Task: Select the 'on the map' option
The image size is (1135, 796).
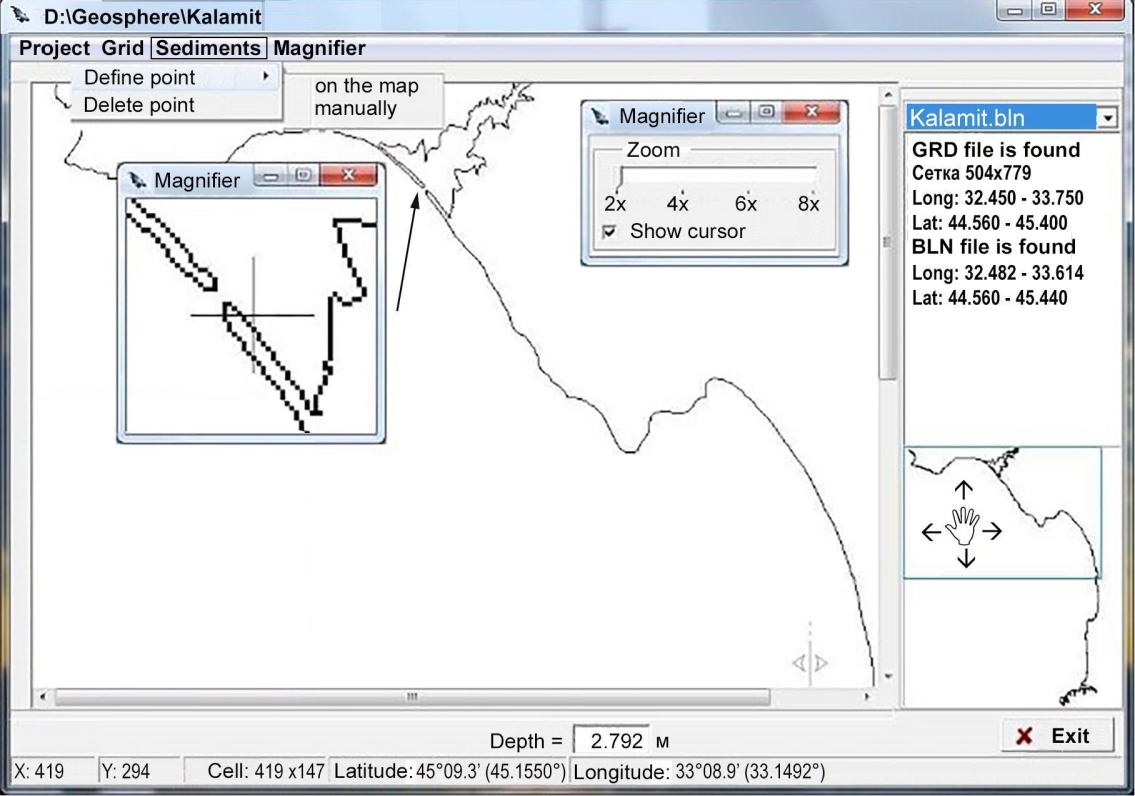Action: 366,86
